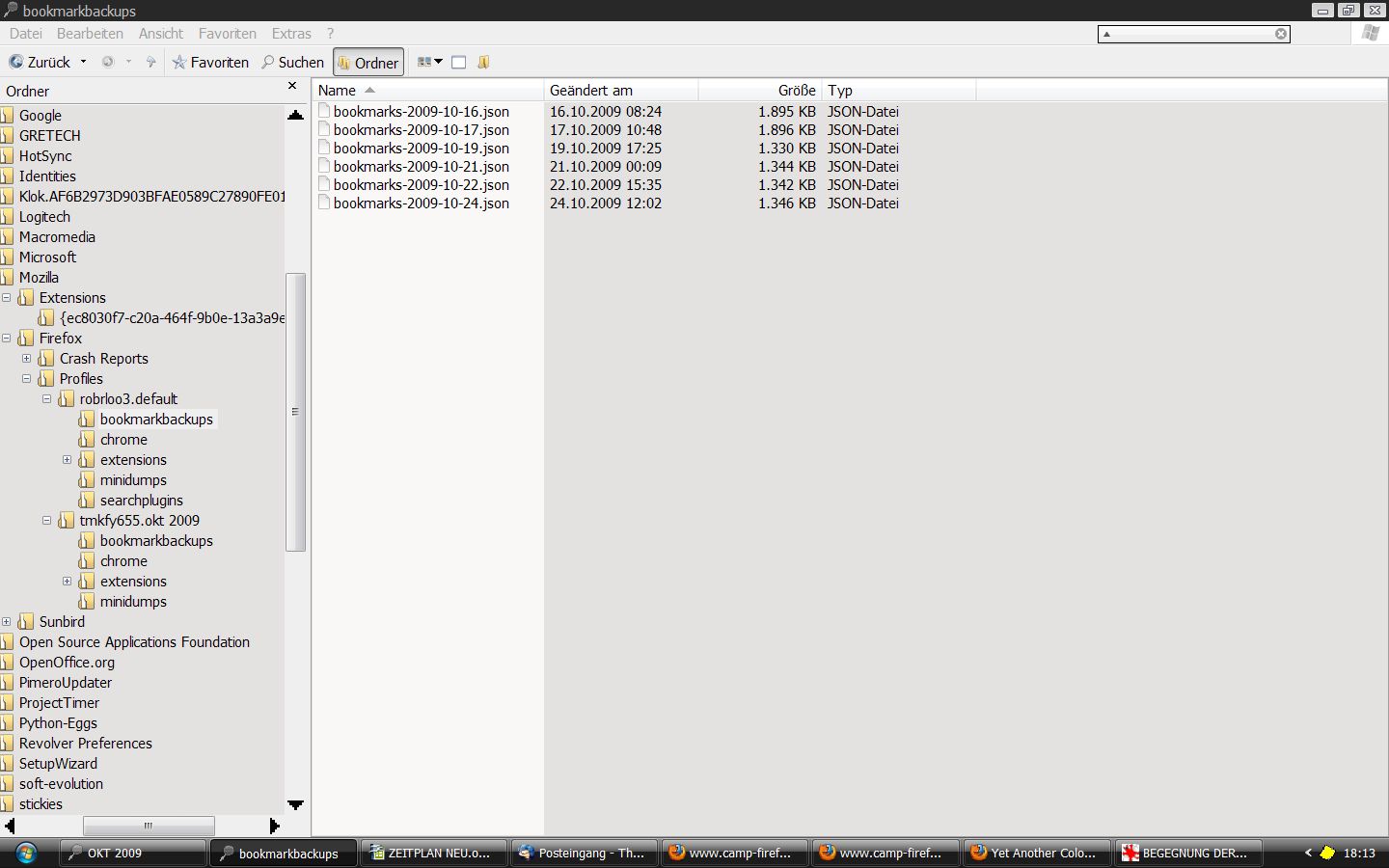Open the view mode dropdown in toolbar
This screenshot has height=868, width=1389.
tap(429, 62)
